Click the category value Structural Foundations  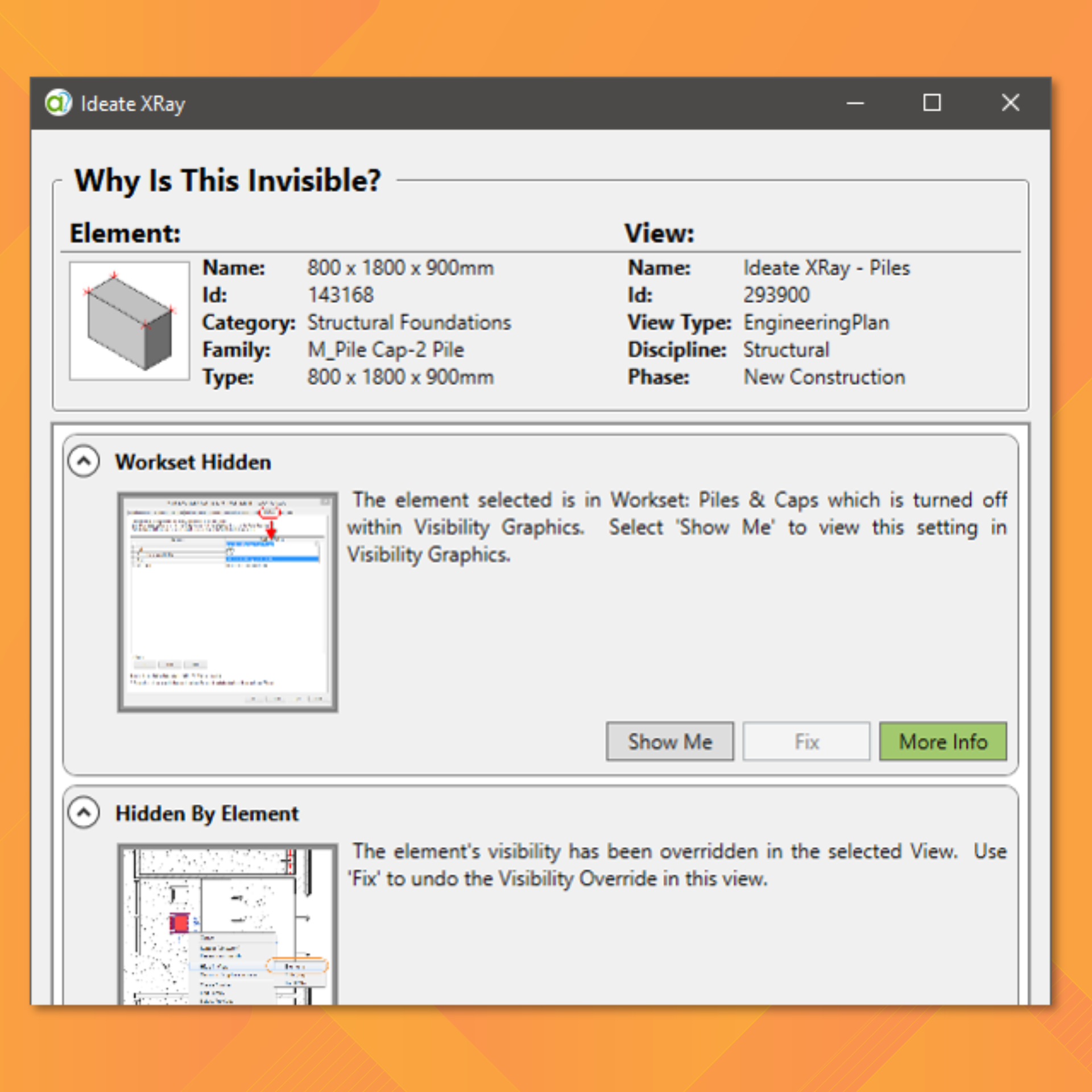click(x=409, y=322)
